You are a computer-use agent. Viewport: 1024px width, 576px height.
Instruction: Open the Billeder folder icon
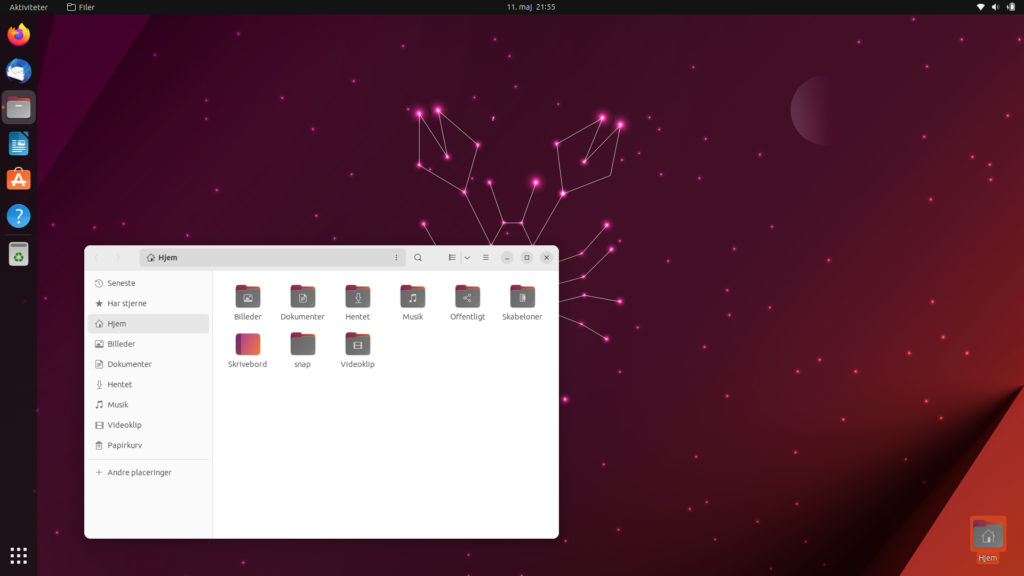(248, 296)
